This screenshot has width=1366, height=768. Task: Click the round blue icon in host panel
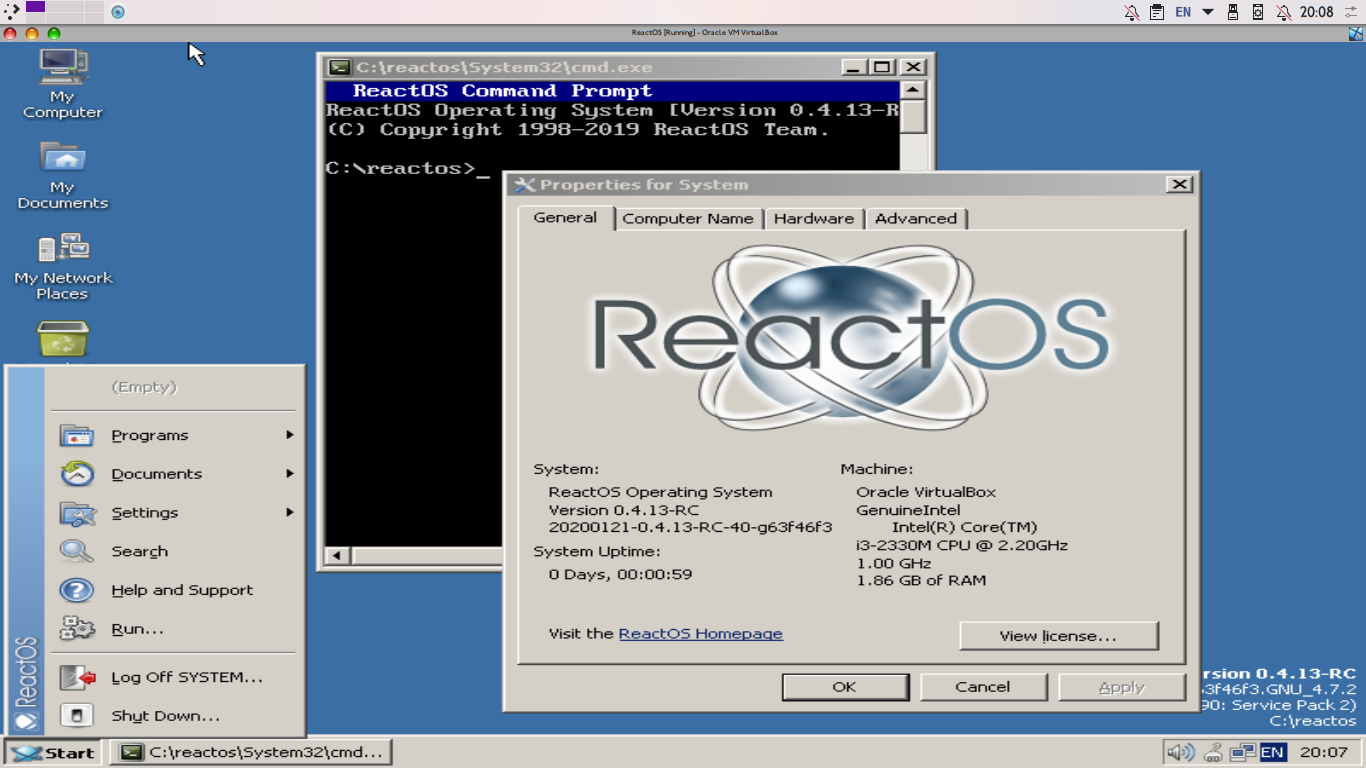click(x=118, y=12)
